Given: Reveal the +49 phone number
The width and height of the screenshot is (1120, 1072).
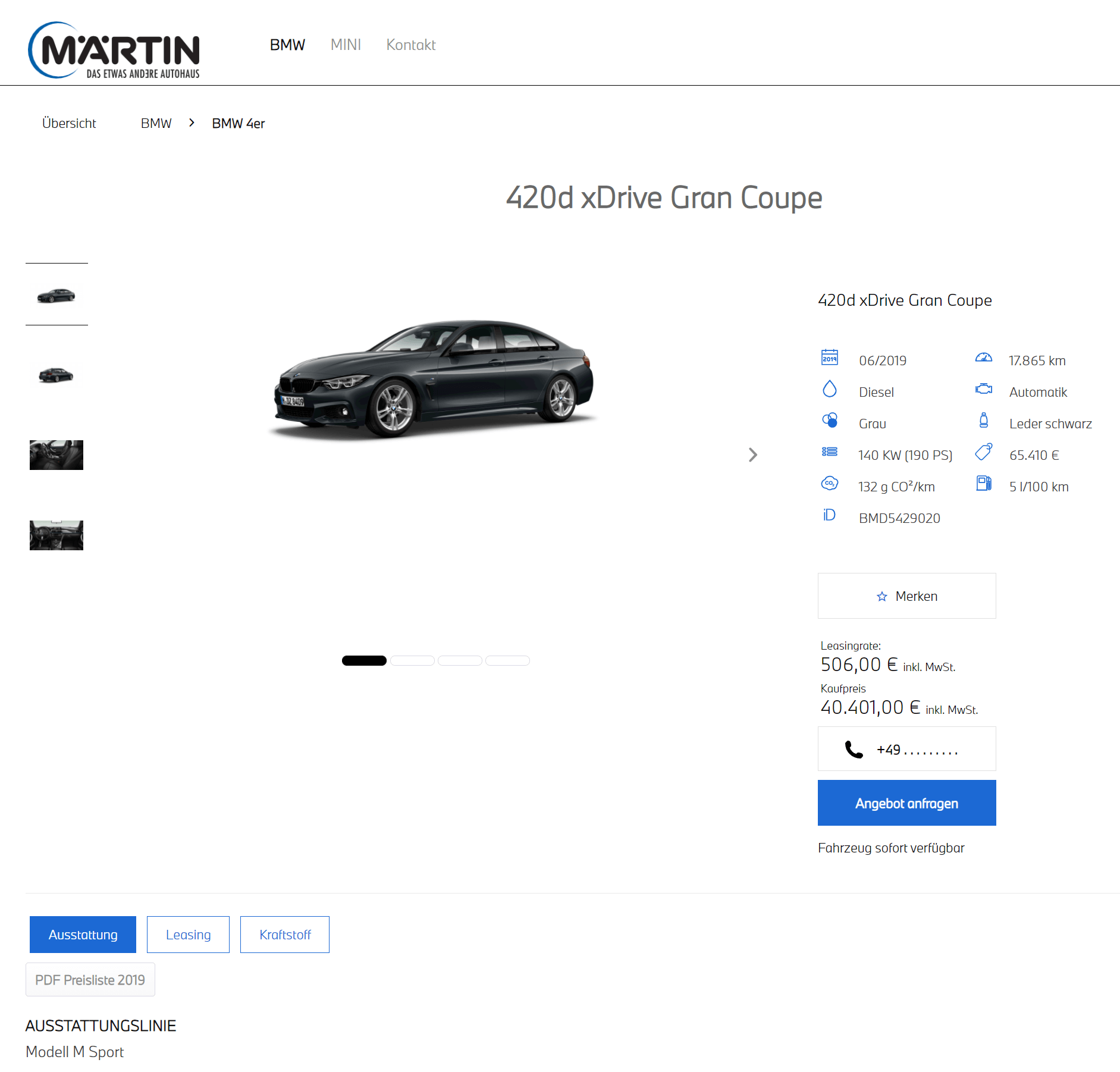Looking at the screenshot, I should pos(907,749).
